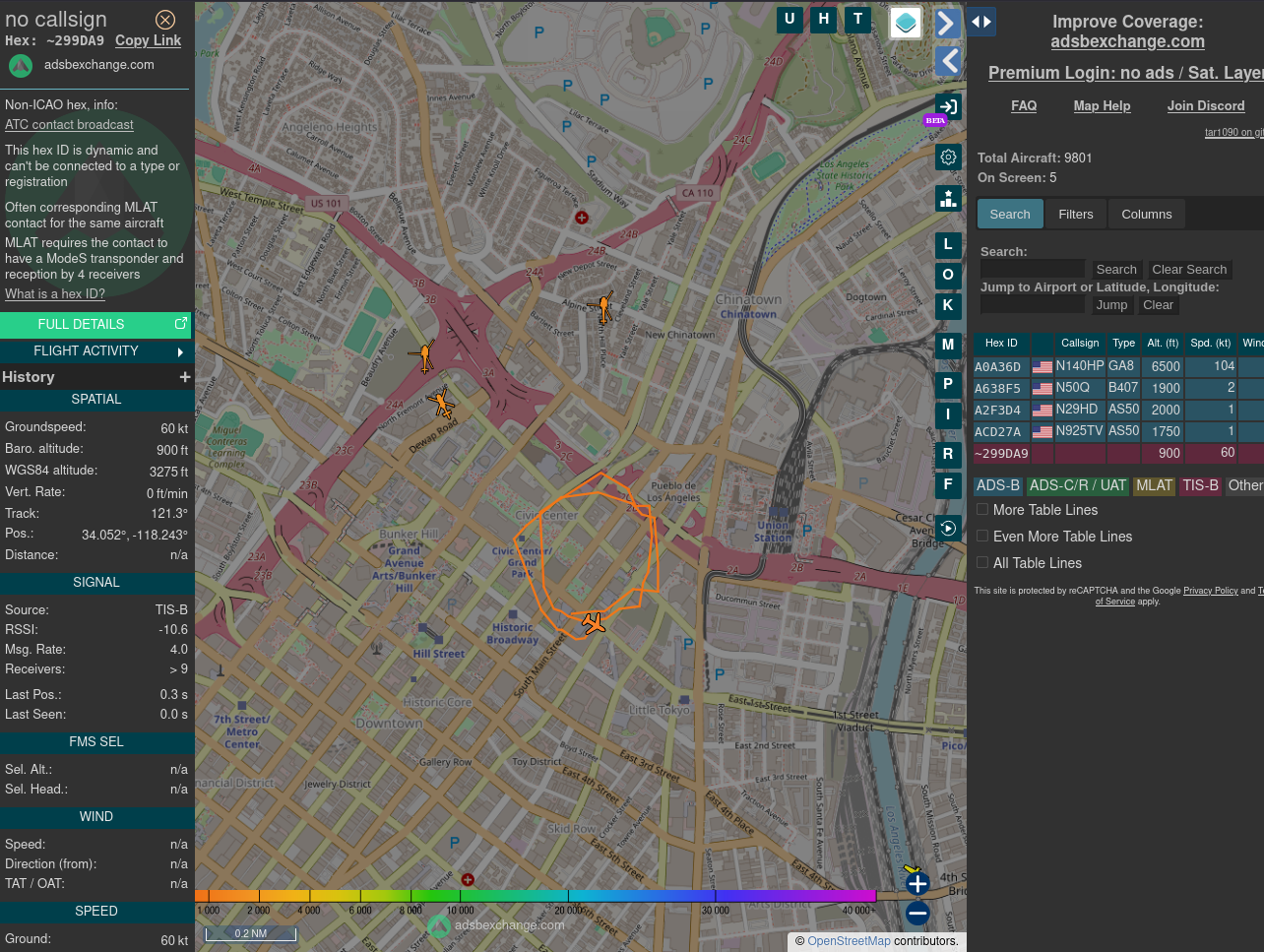Toggle the R map button
The height and width of the screenshot is (952, 1264).
click(948, 455)
